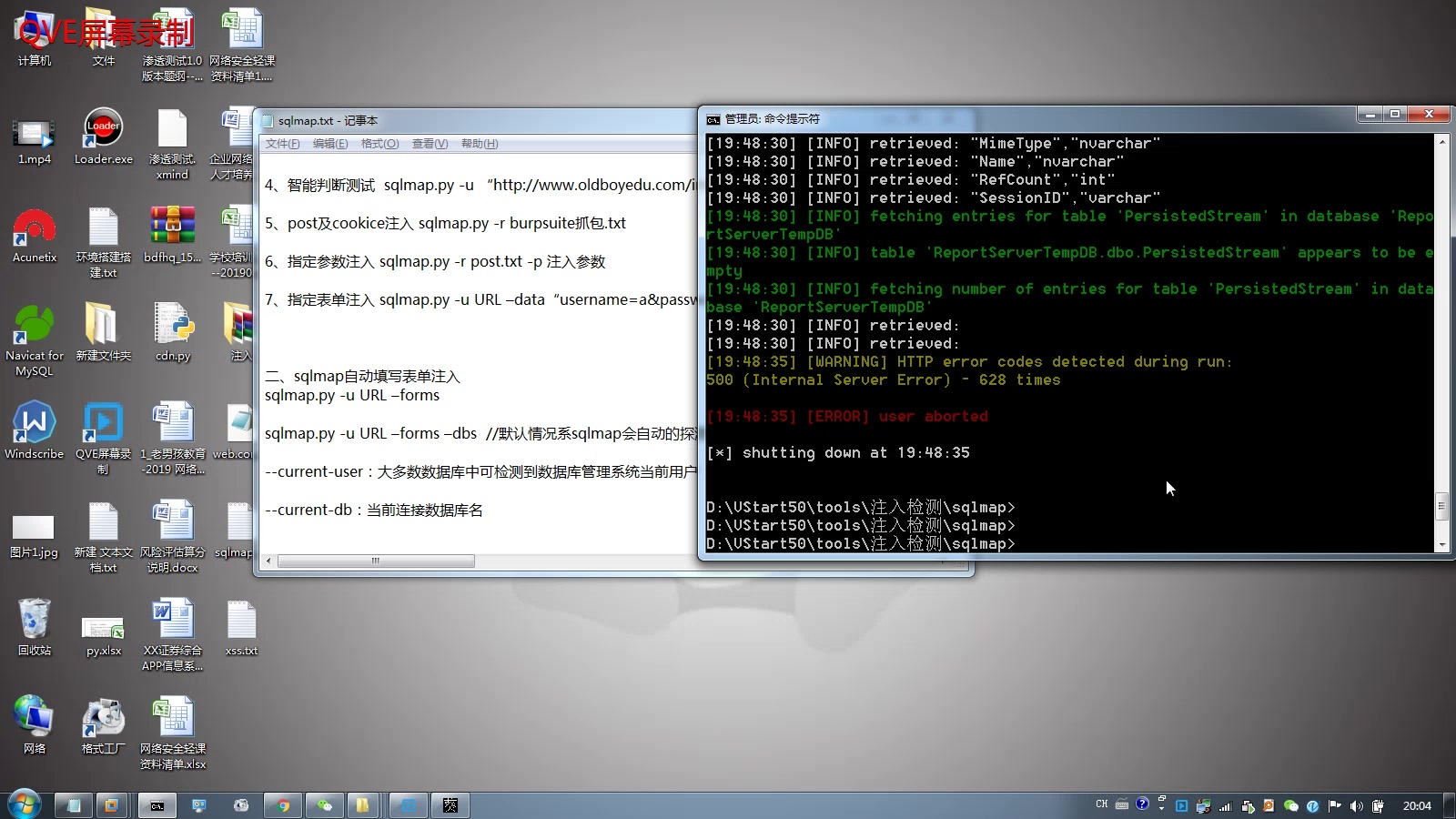Open the 网络 network icon
This screenshot has width=1456, height=819.
[x=35, y=726]
